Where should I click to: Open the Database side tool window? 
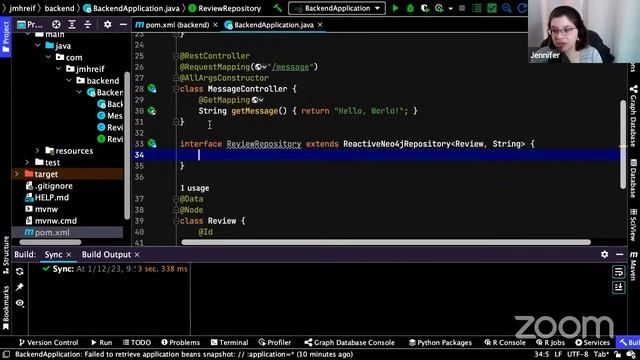pyautogui.click(x=633, y=178)
